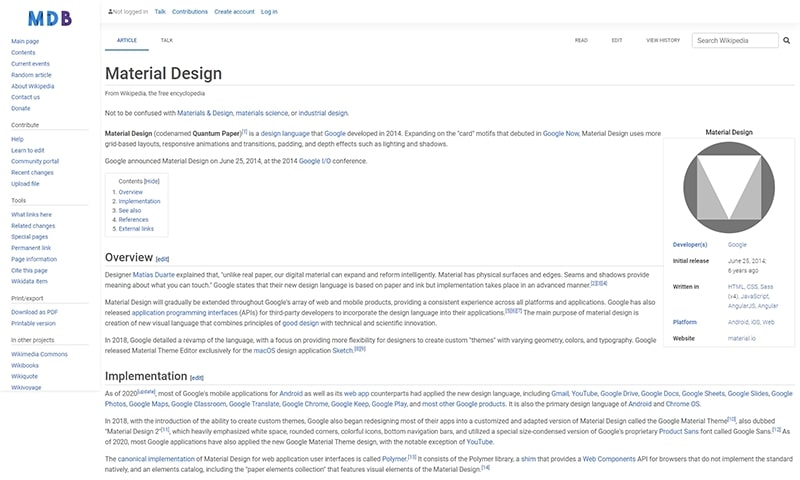Open Permanent link
Viewport: 800px width, 480px height.
pos(31,248)
